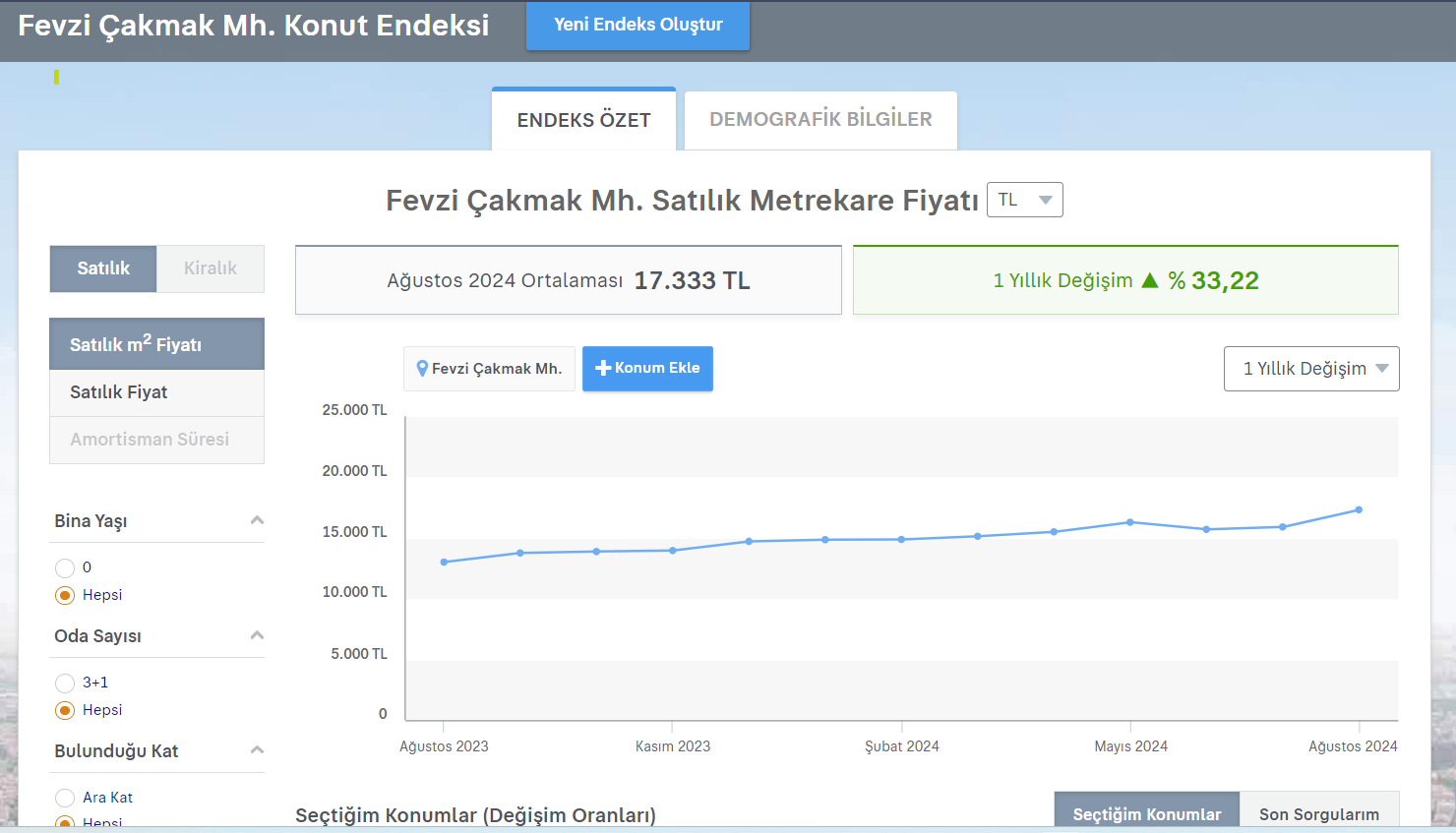Select Hepsi radio under Bulunduğu Kat
The width and height of the screenshot is (1456, 833).
[x=65, y=822]
